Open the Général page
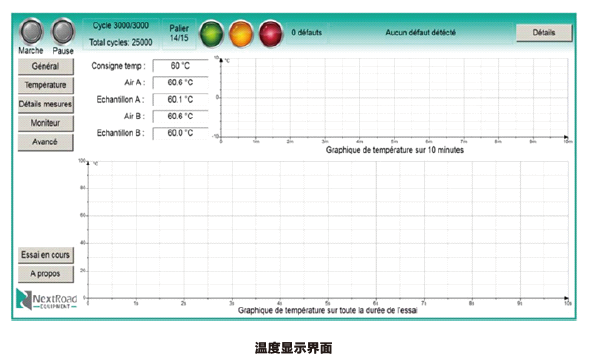Image resolution: width=591 pixels, height=361 pixels. pyautogui.click(x=46, y=66)
